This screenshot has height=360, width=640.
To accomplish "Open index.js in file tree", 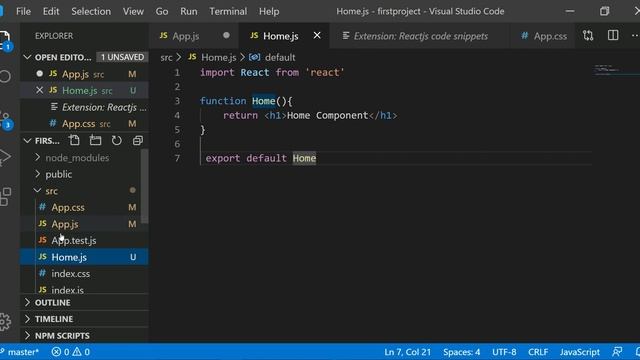I will pyautogui.click(x=84, y=289).
